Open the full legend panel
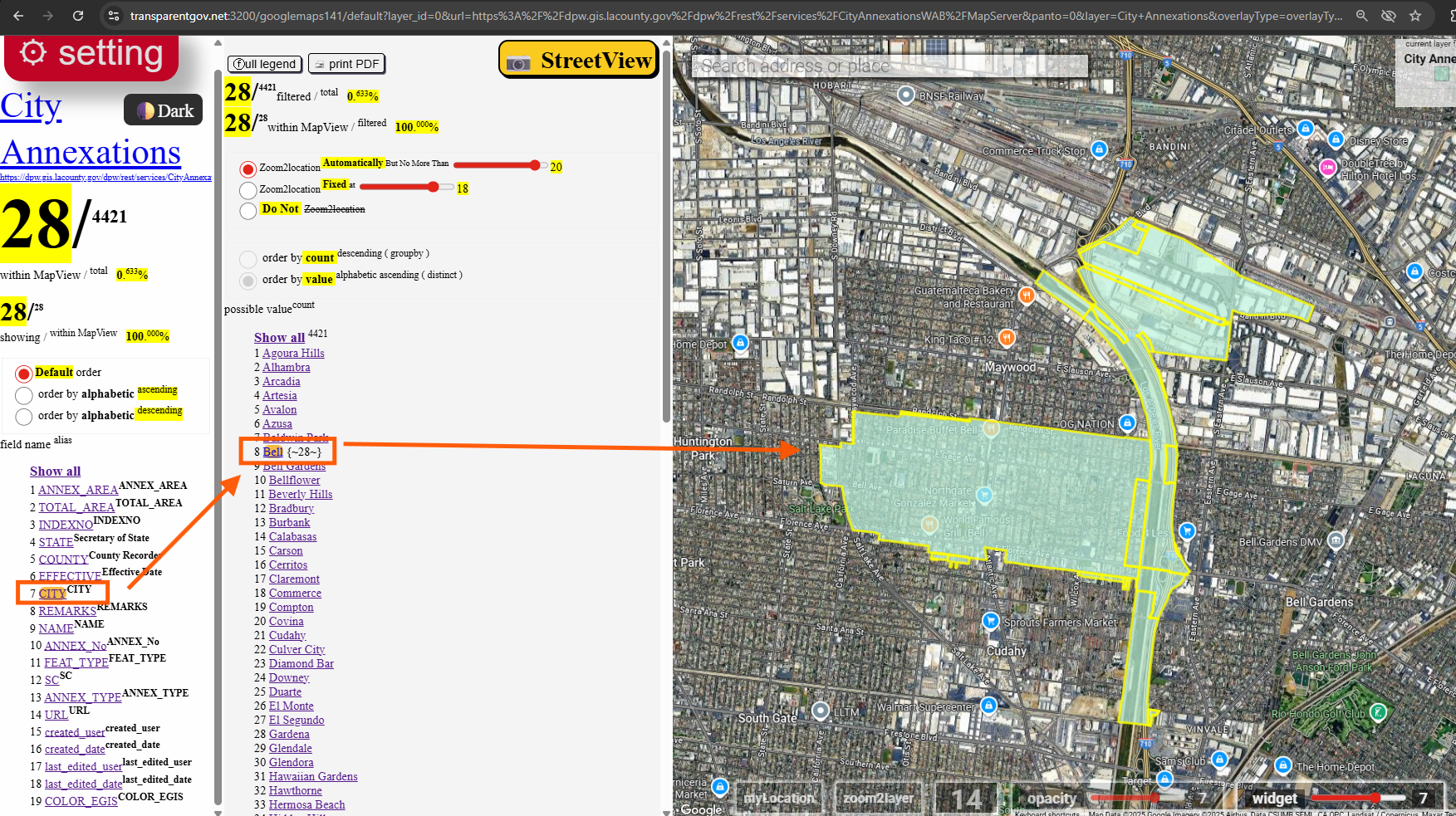Viewport: 1456px width, 816px height. [x=265, y=64]
